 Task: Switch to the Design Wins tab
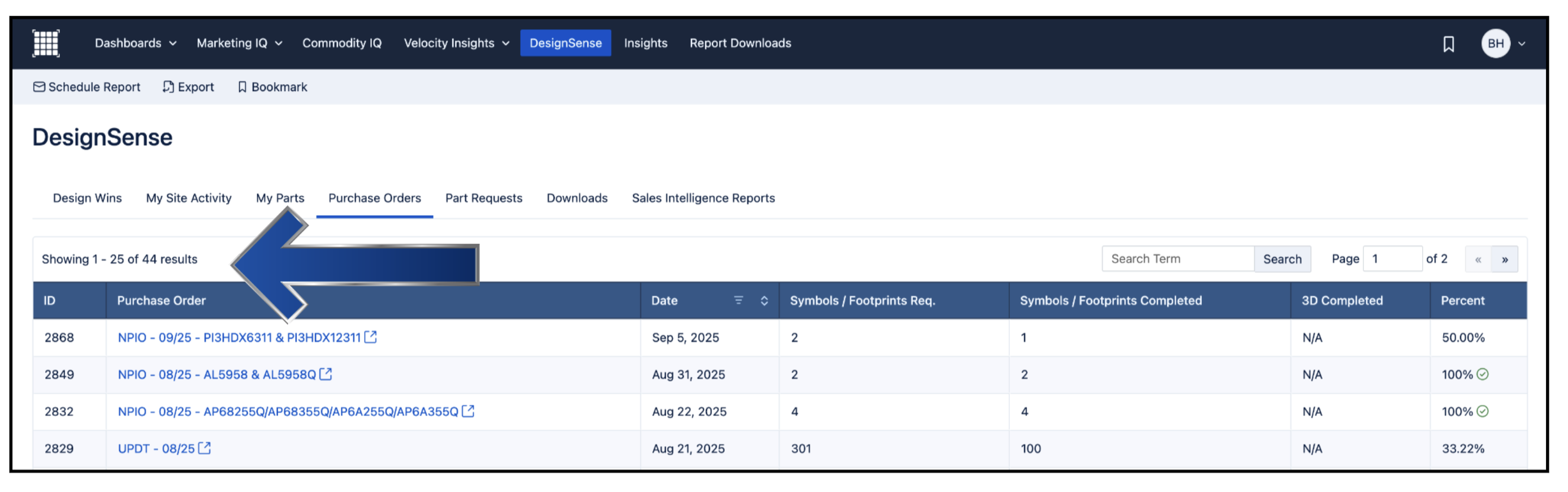[x=87, y=198]
